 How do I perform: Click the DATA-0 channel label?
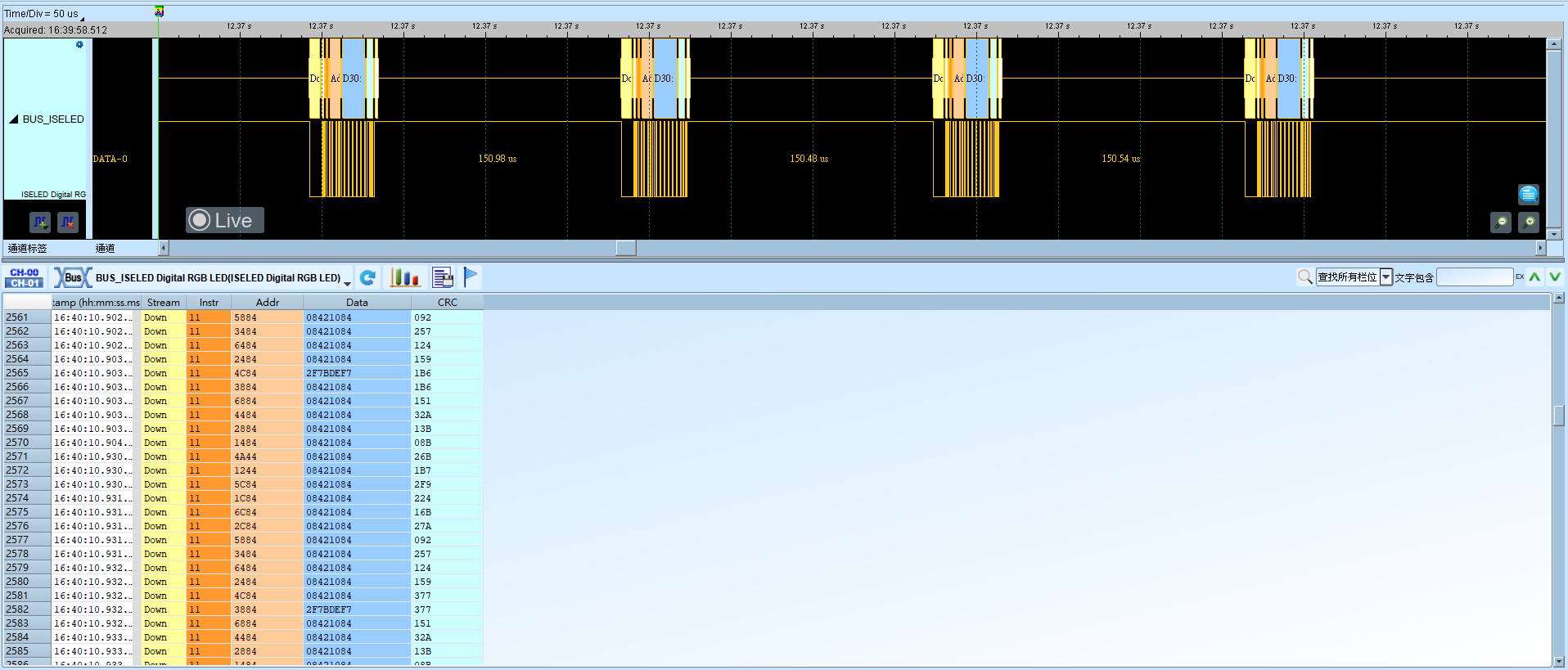pyautogui.click(x=110, y=159)
